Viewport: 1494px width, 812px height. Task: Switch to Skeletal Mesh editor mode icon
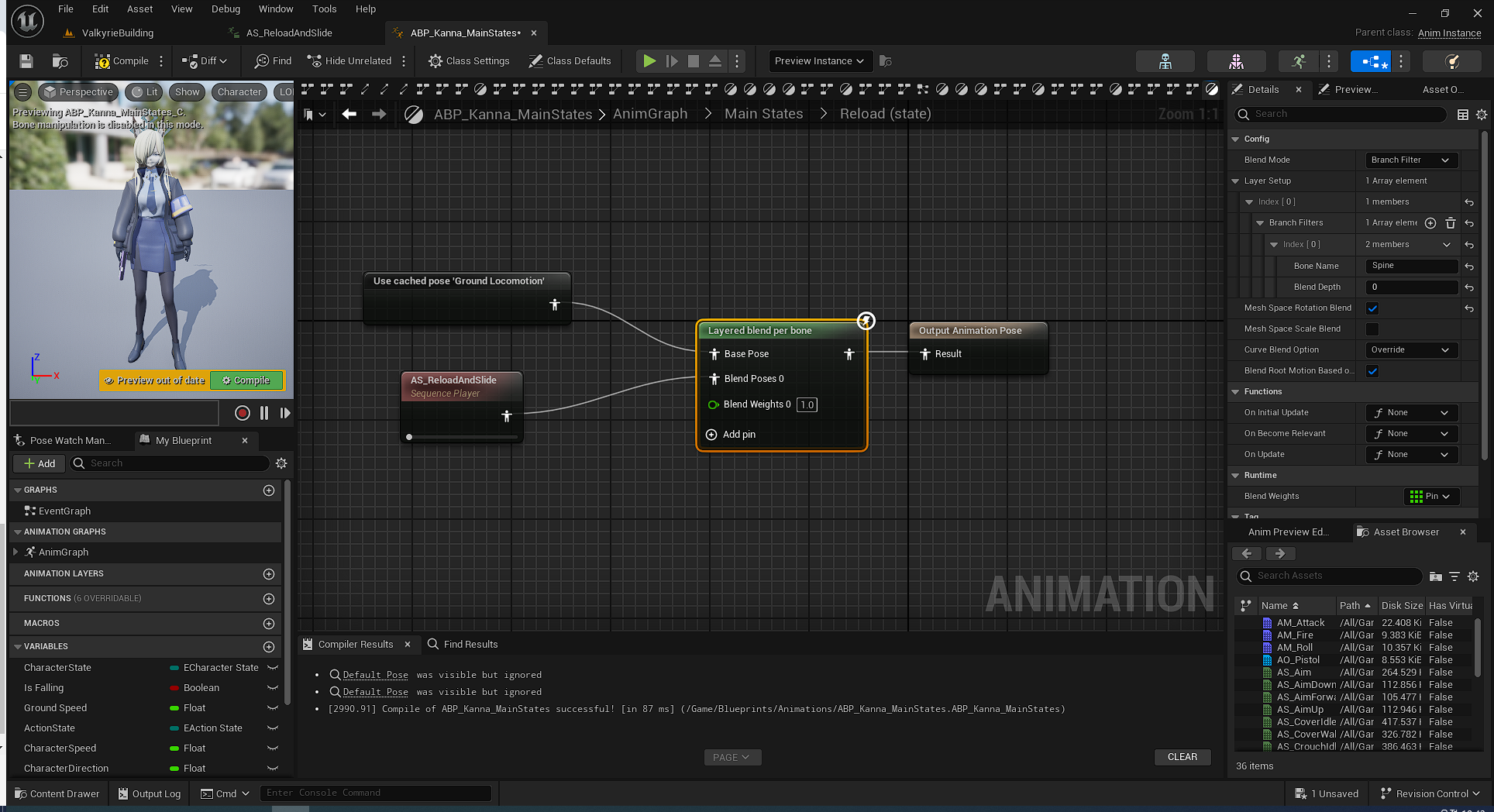[1236, 61]
